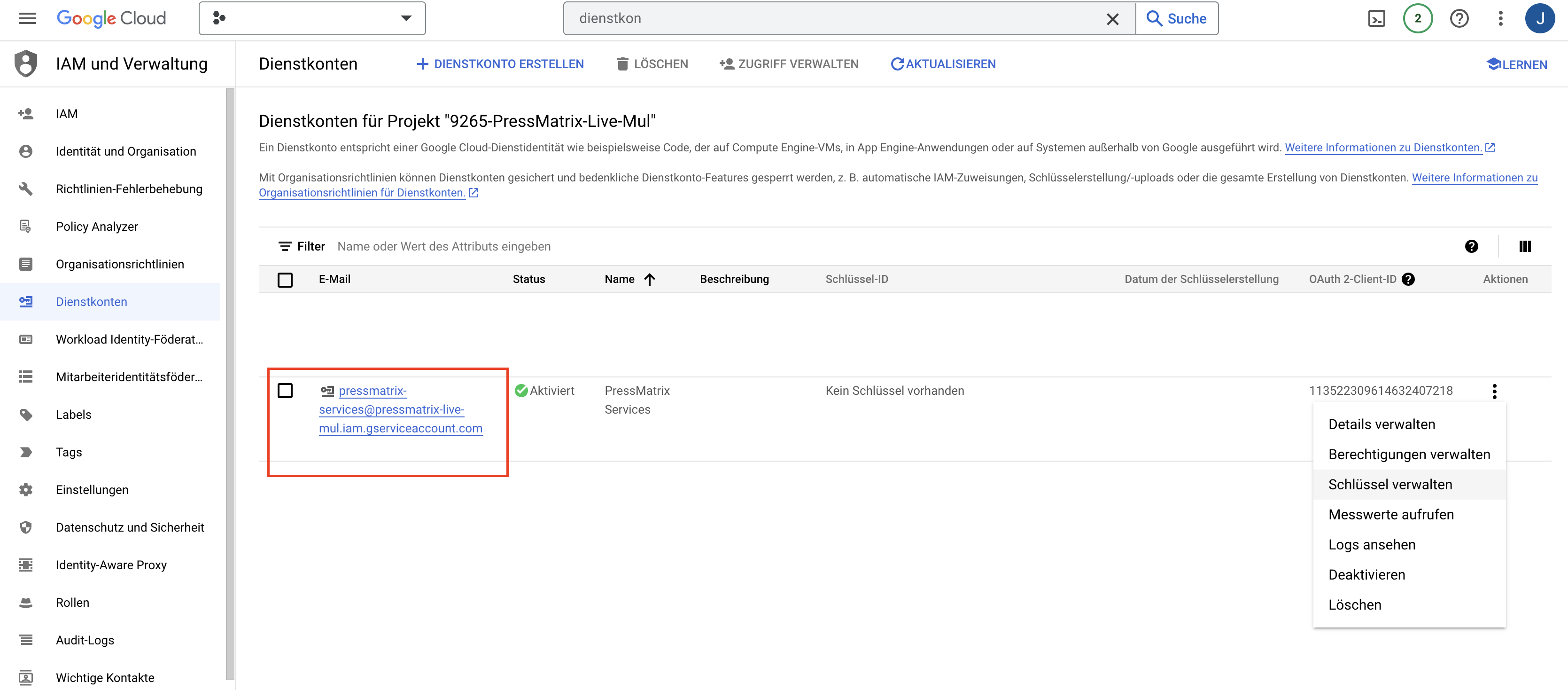Open notifications badge showing 2

(1418, 18)
